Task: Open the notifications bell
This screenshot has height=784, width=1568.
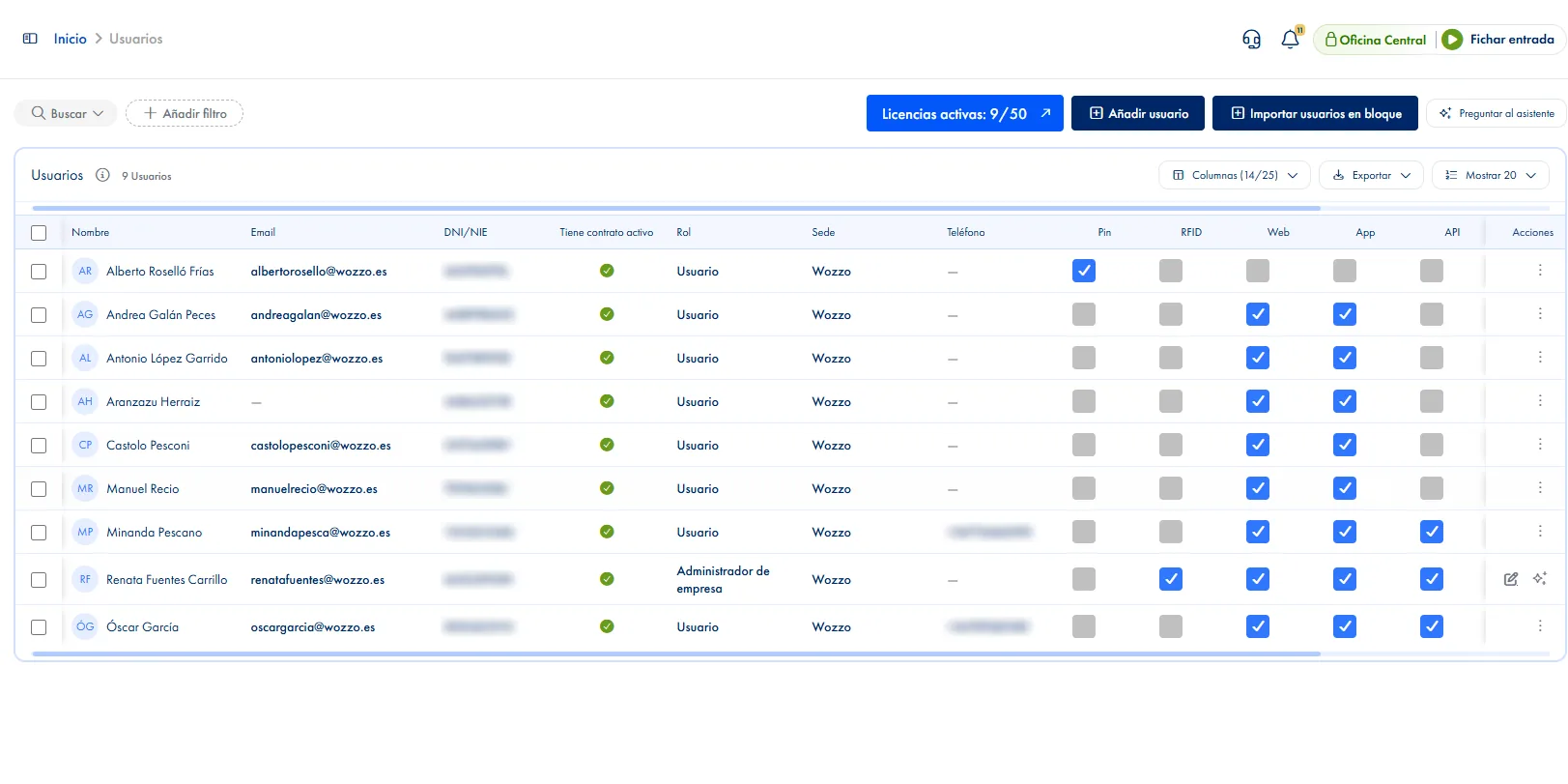Action: coord(1290,40)
